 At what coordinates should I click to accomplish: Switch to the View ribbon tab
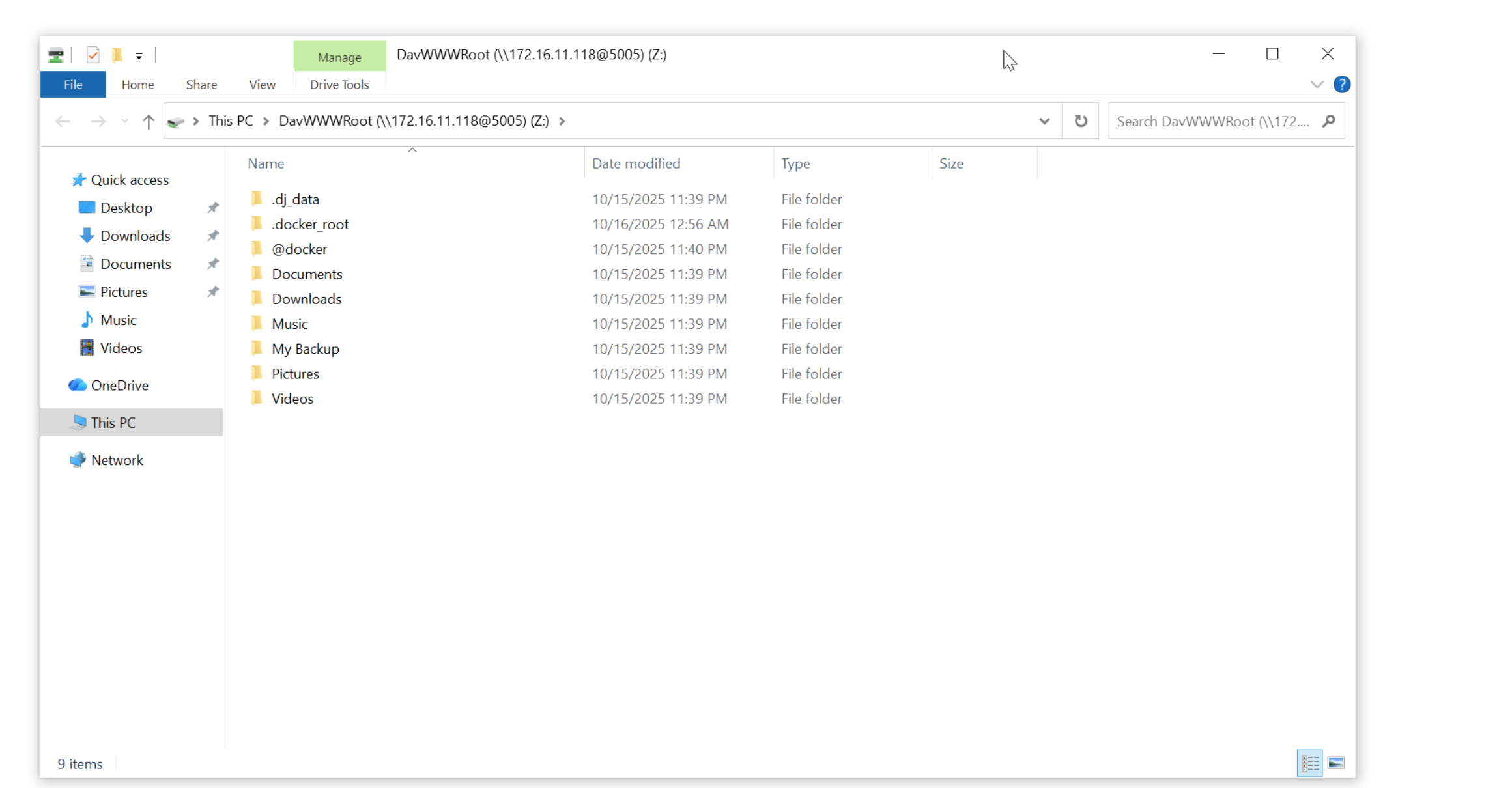[262, 85]
